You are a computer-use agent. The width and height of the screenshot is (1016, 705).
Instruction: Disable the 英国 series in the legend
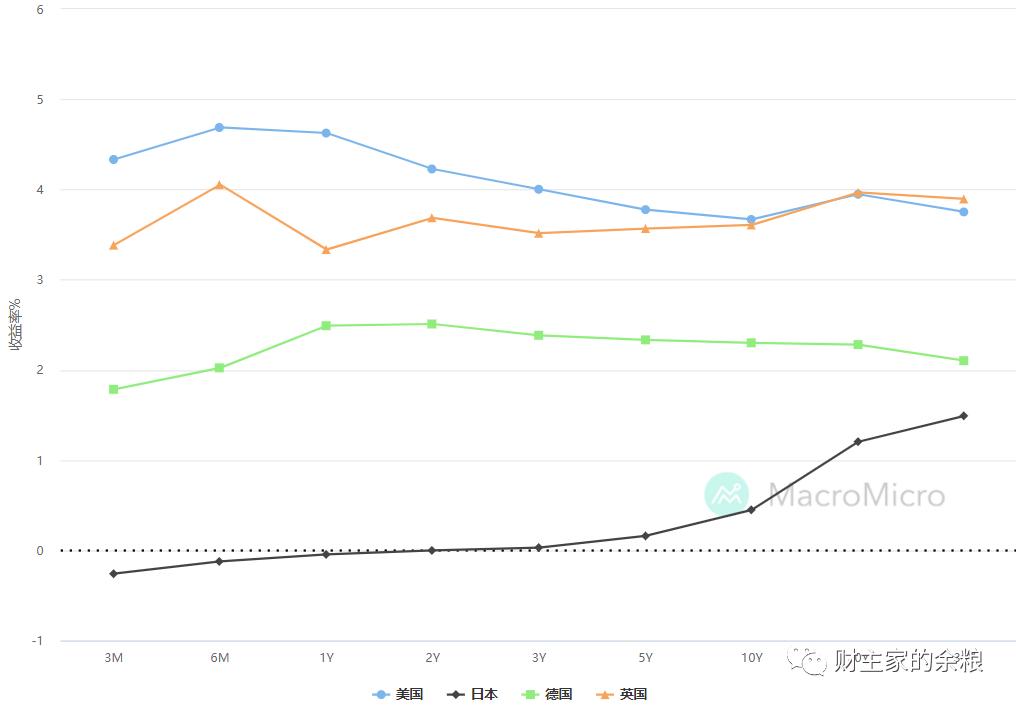click(x=622, y=694)
